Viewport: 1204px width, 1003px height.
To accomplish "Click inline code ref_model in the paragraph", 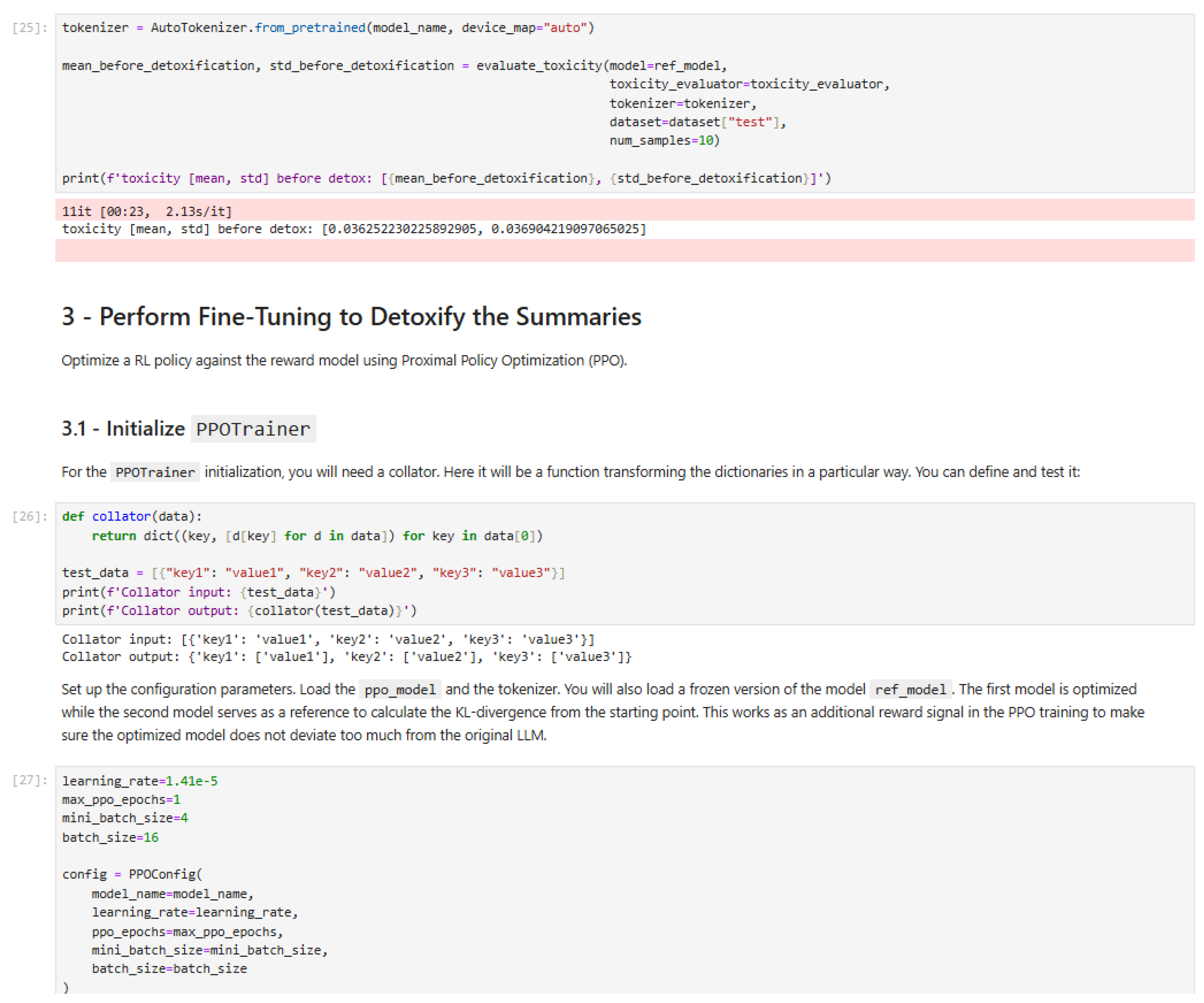I will tap(910, 690).
